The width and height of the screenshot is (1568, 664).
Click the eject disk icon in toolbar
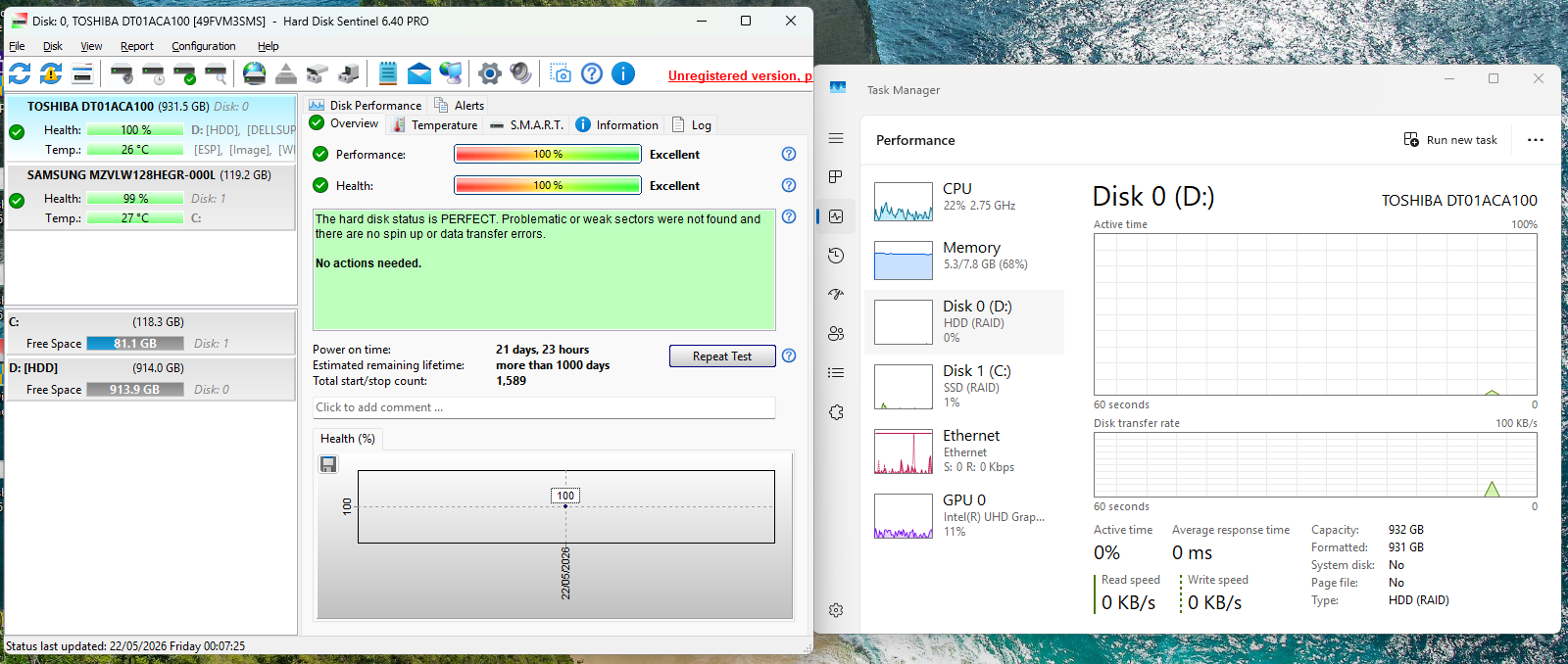click(x=285, y=73)
